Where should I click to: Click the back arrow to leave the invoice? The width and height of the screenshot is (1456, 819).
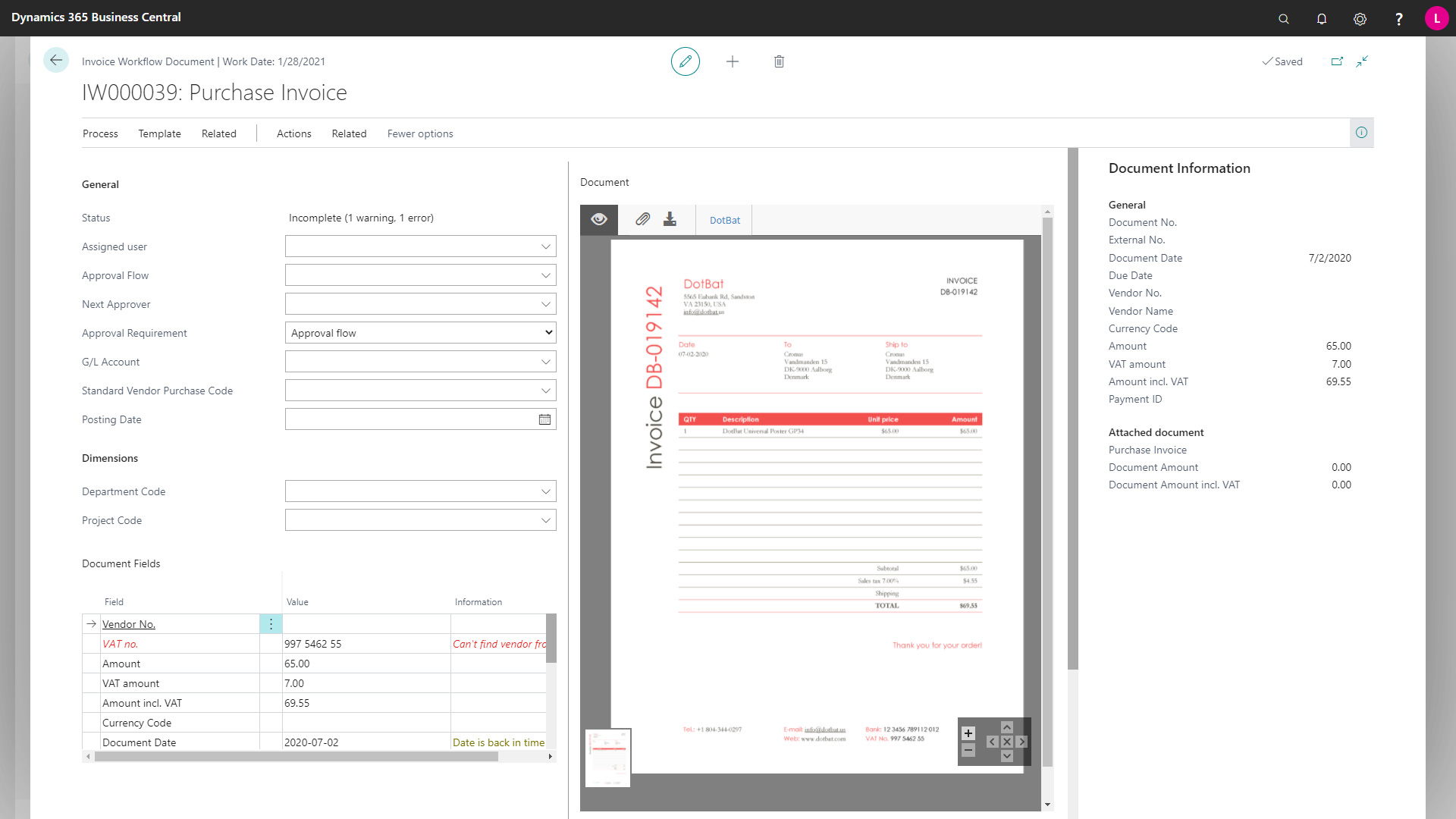(x=55, y=60)
